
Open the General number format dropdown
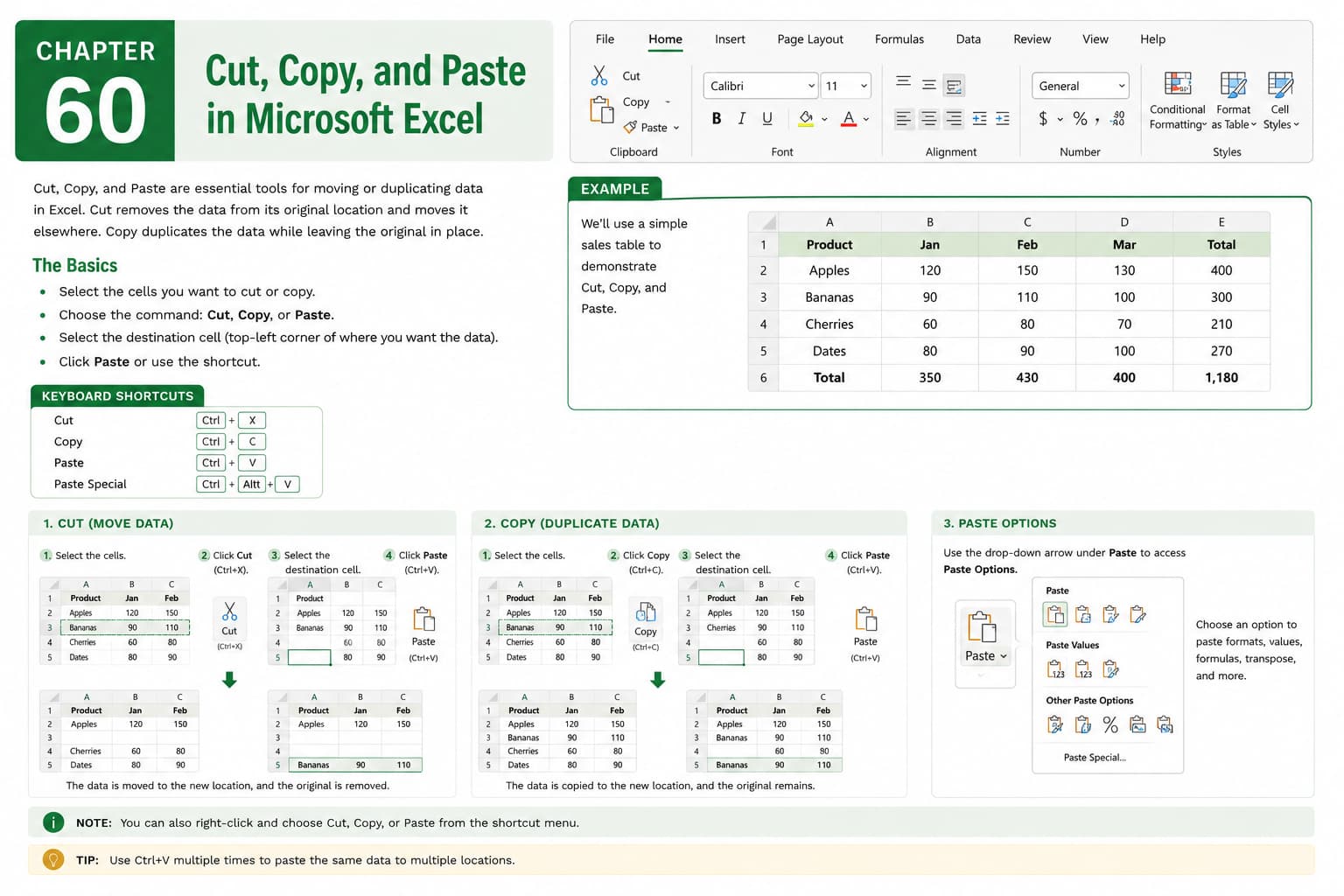(1121, 86)
